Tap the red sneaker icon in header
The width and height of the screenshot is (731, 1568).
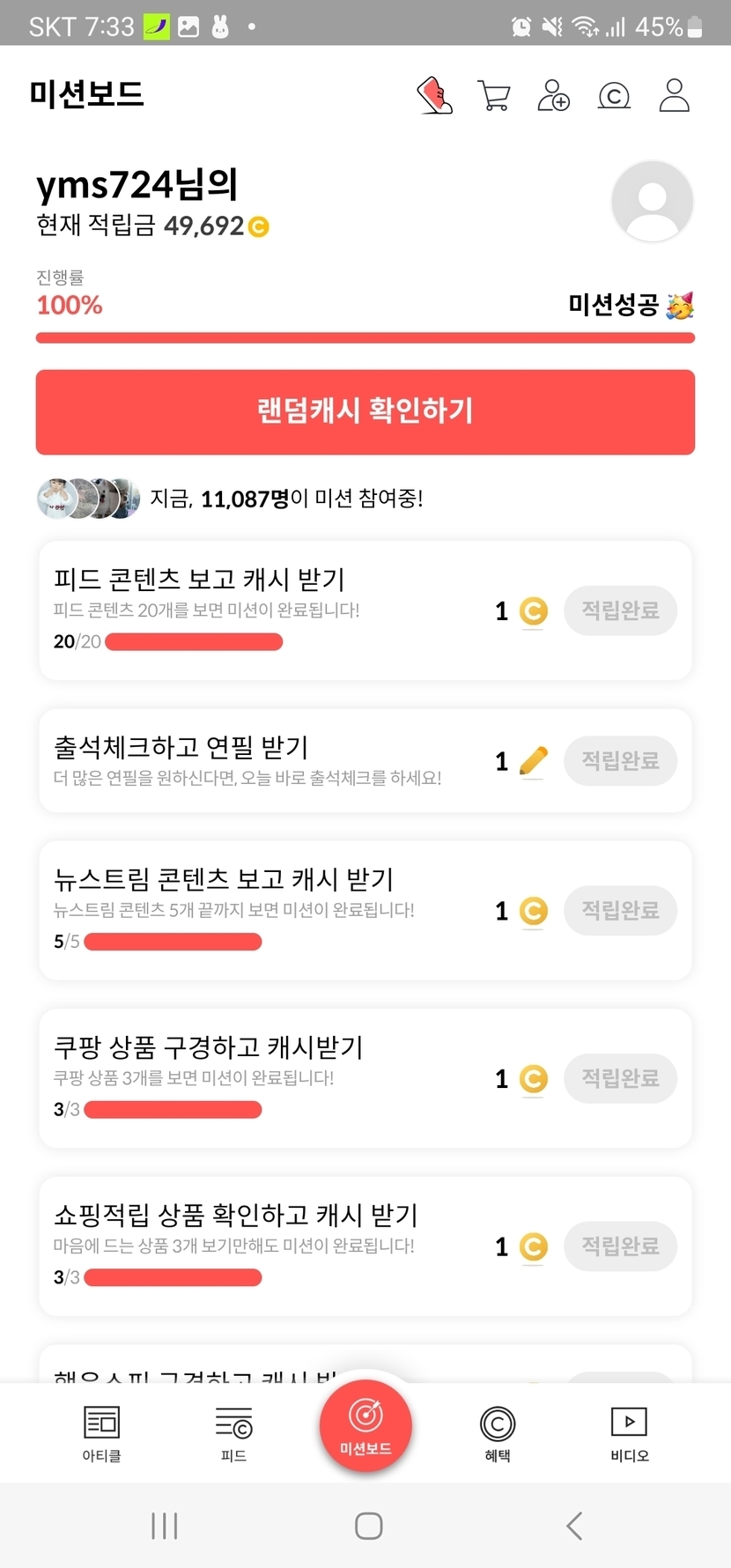pyautogui.click(x=434, y=95)
